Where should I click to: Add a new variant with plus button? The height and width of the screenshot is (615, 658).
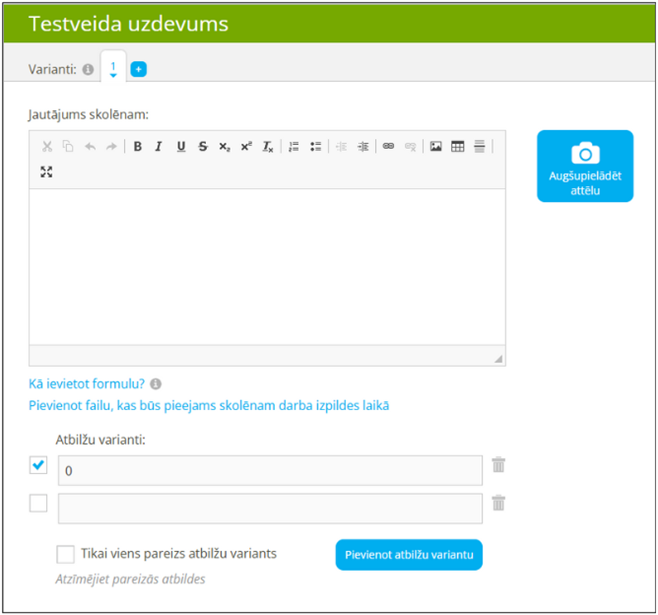point(138,69)
